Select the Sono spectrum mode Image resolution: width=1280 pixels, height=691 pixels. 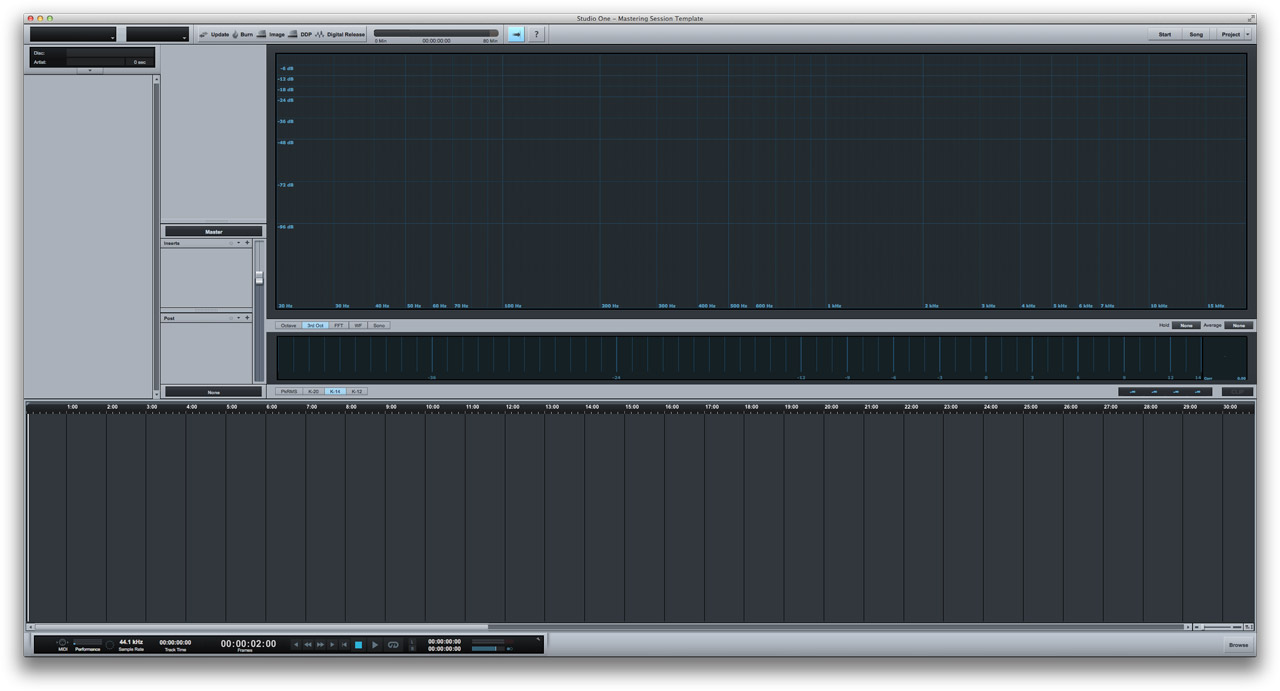[379, 325]
